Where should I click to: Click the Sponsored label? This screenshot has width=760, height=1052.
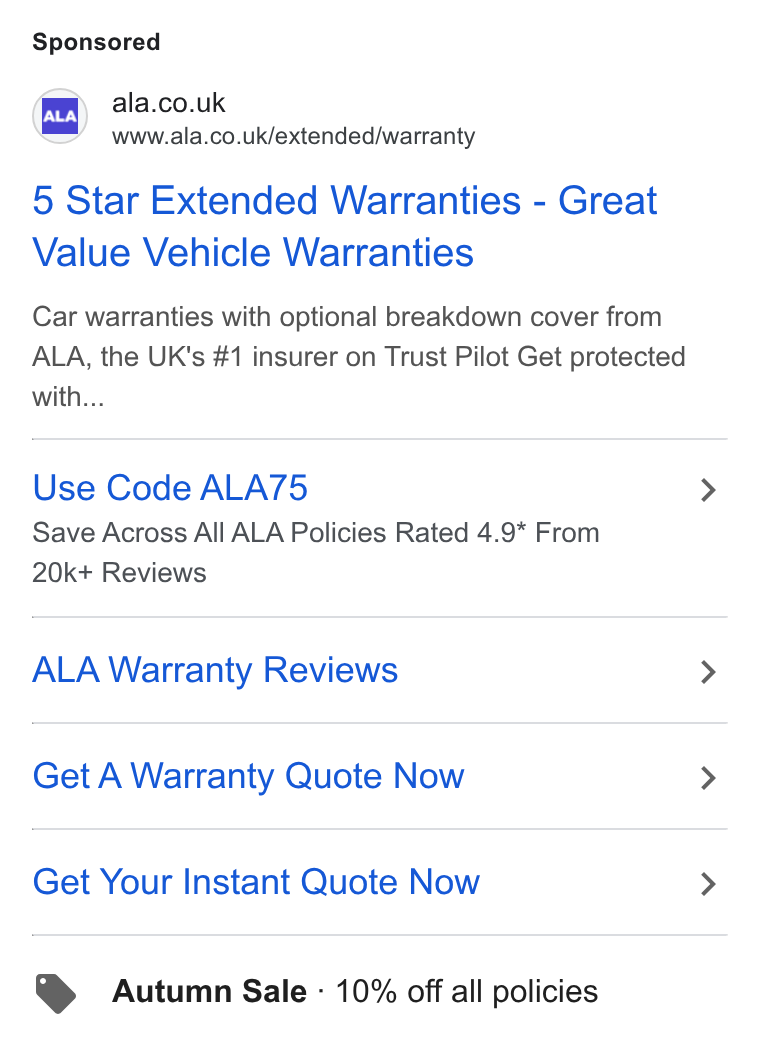(97, 42)
